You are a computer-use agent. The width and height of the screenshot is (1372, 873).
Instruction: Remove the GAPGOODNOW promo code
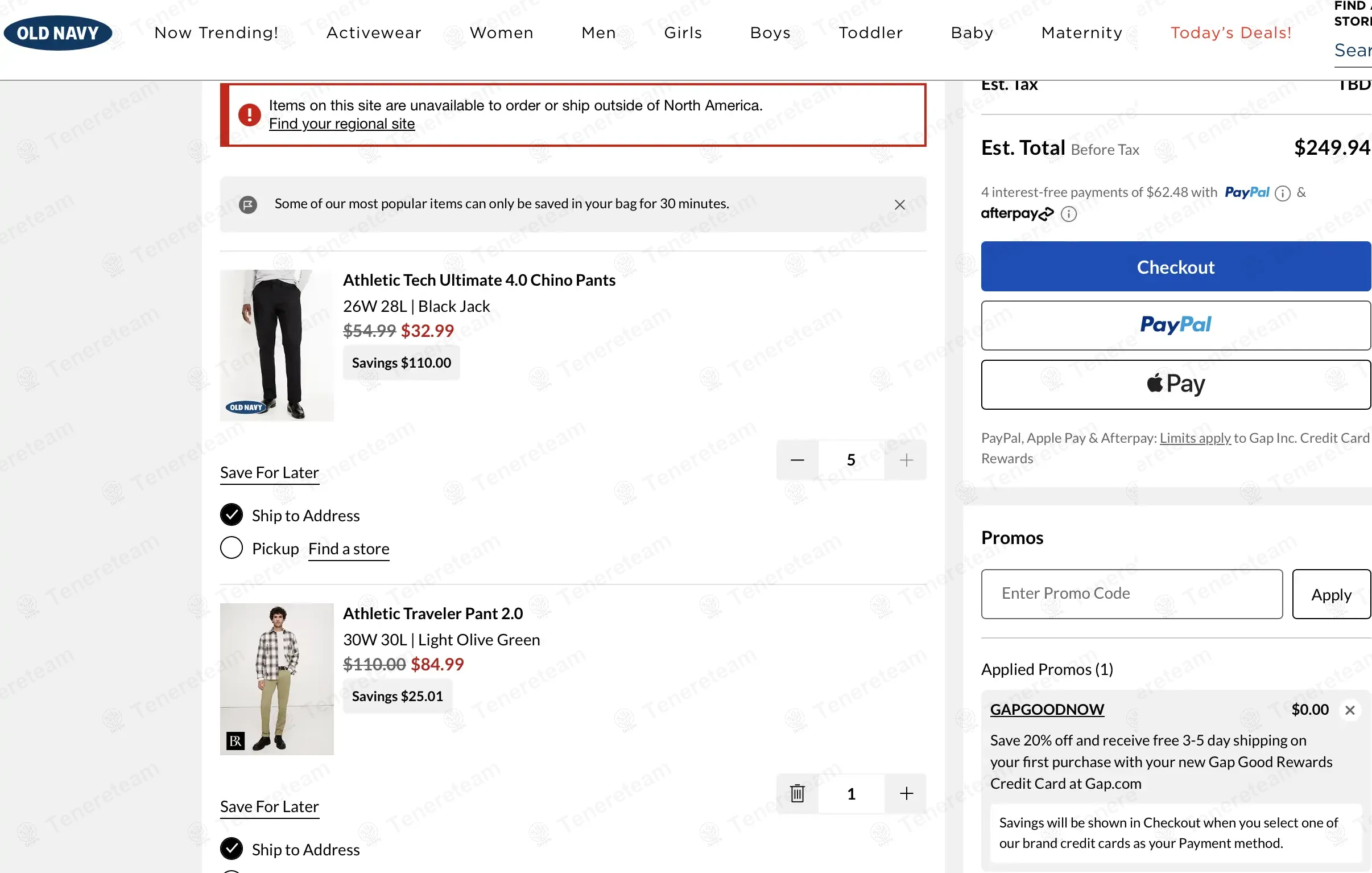1350,710
